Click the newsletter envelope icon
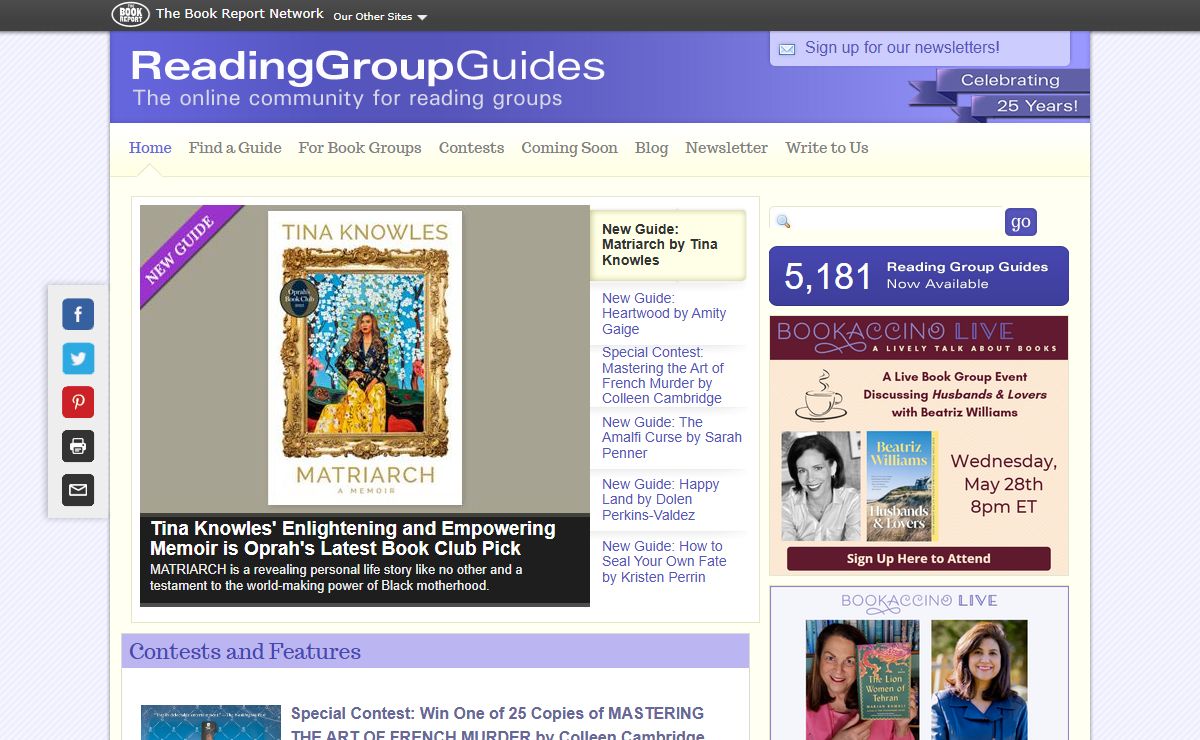Viewport: 1200px width, 740px height. tap(787, 49)
